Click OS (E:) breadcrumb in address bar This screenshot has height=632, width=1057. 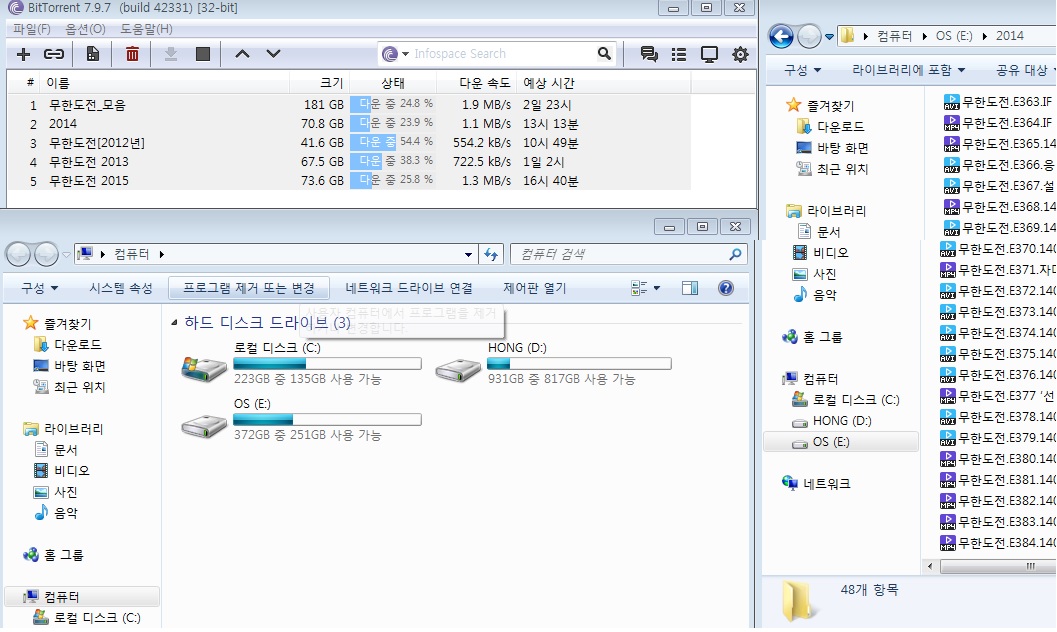click(954, 36)
